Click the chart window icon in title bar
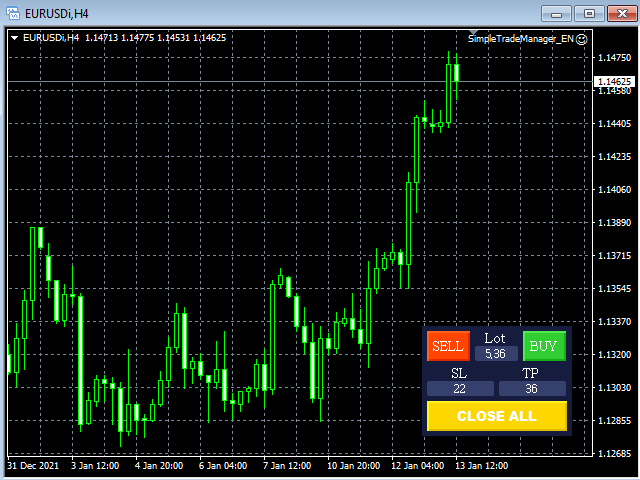This screenshot has width=640, height=480. pyautogui.click(x=13, y=13)
